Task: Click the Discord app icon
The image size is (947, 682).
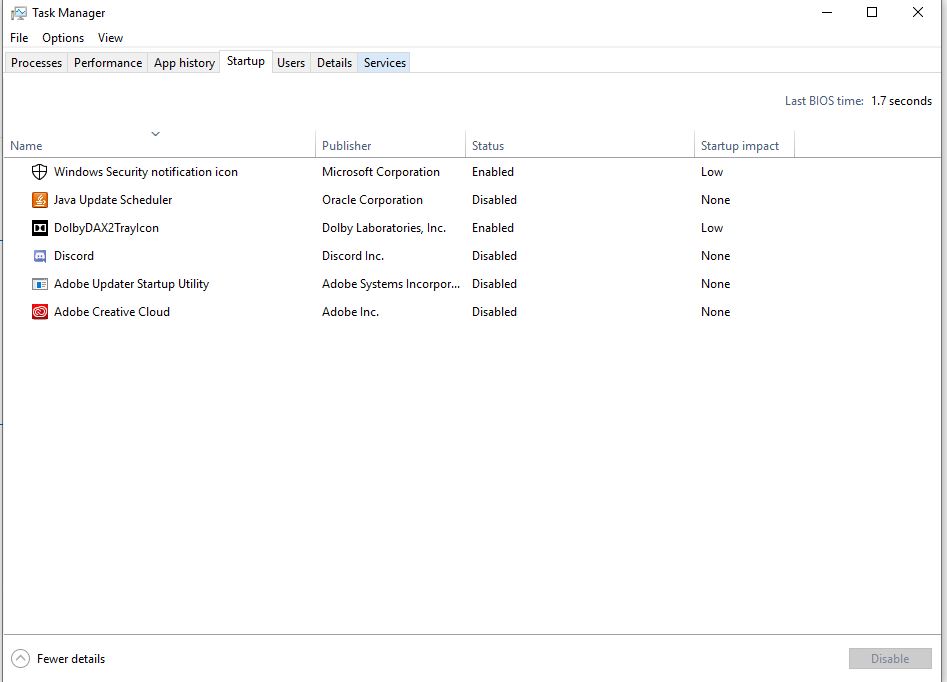Action: [39, 256]
